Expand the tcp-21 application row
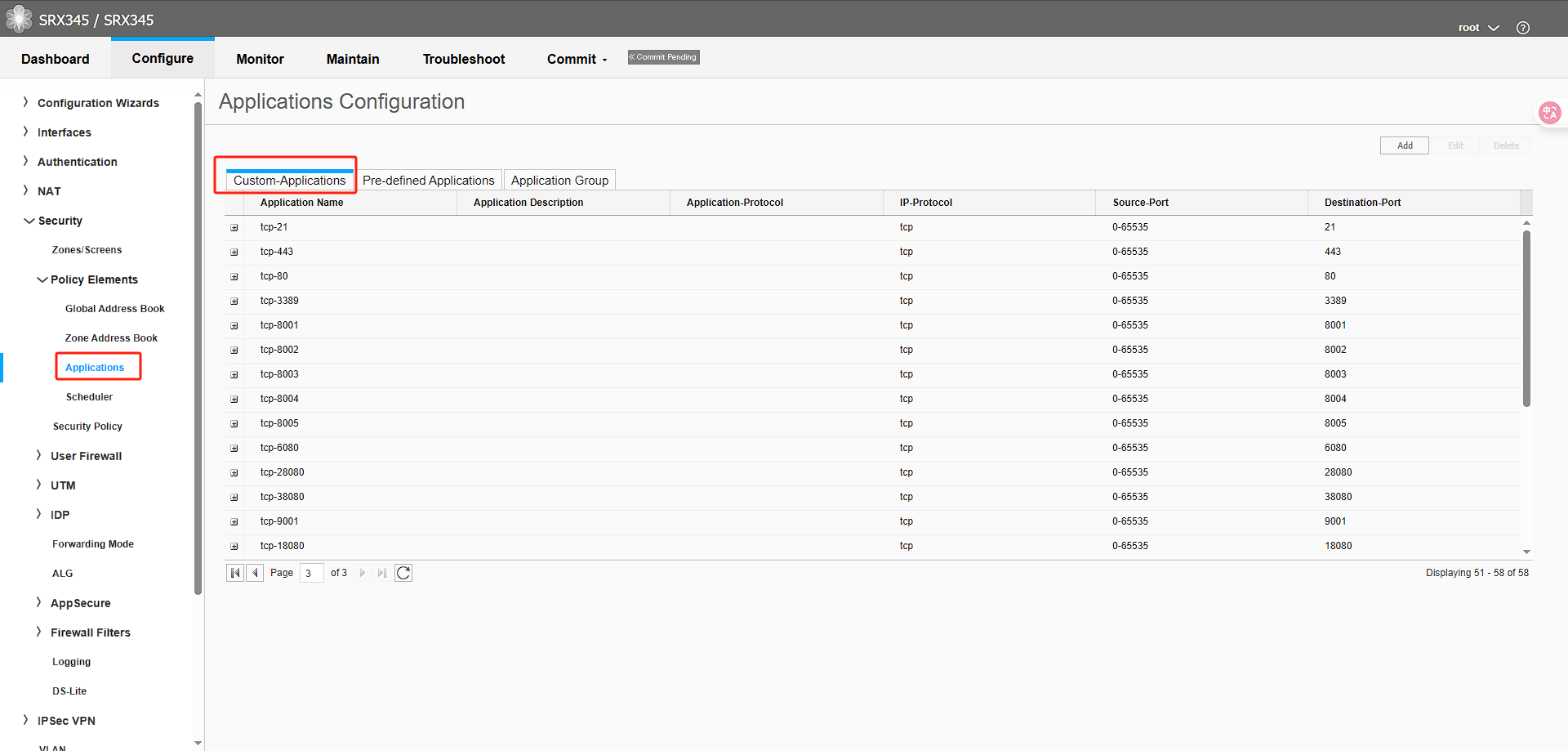Viewport: 1568px width, 751px height. (x=234, y=227)
